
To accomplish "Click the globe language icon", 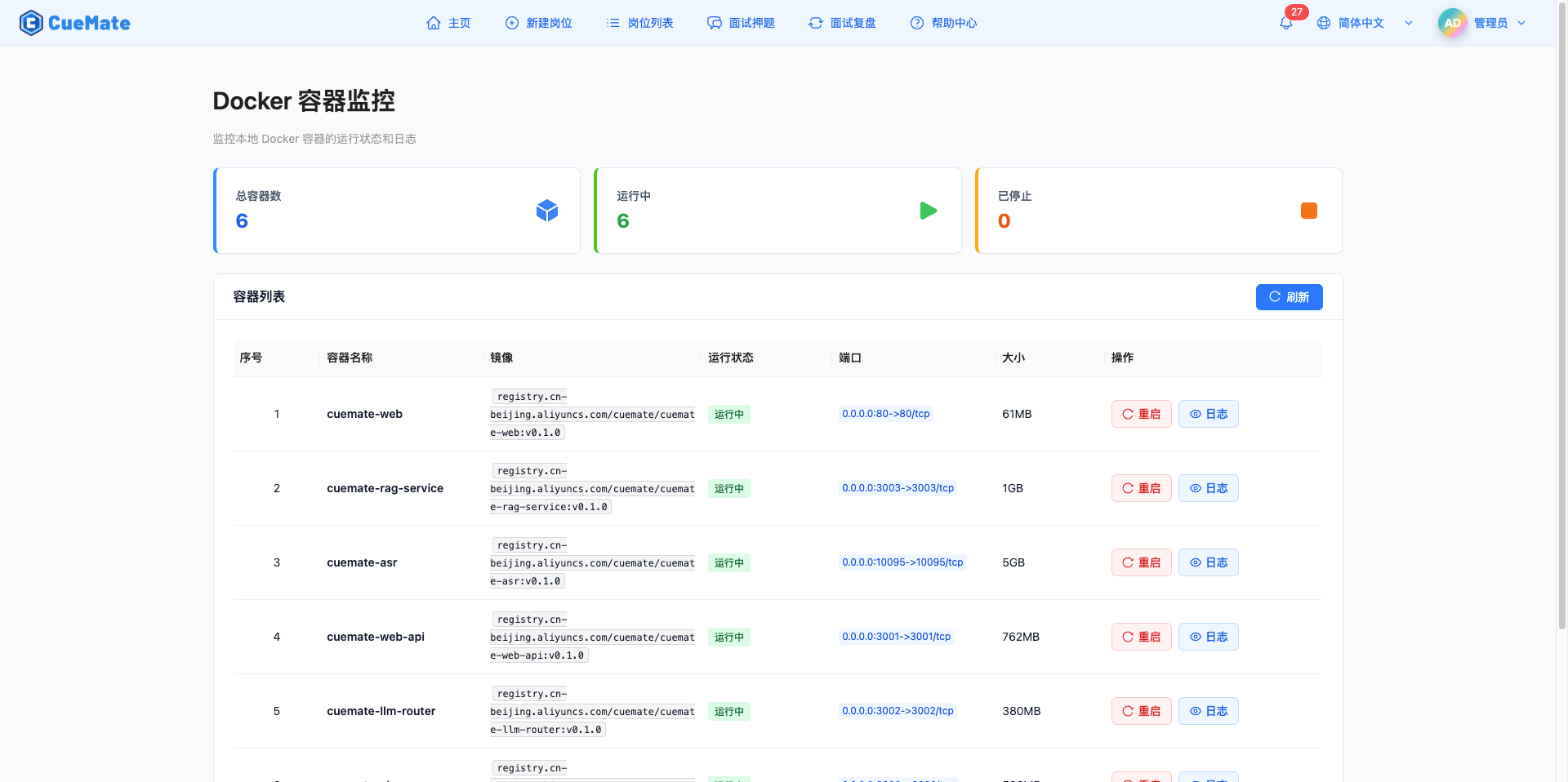I will tap(1324, 23).
